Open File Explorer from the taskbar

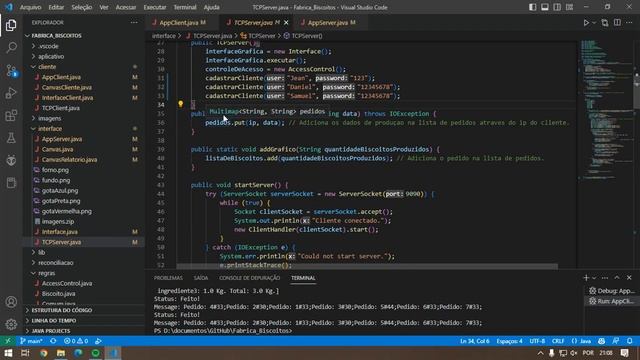[61, 353]
